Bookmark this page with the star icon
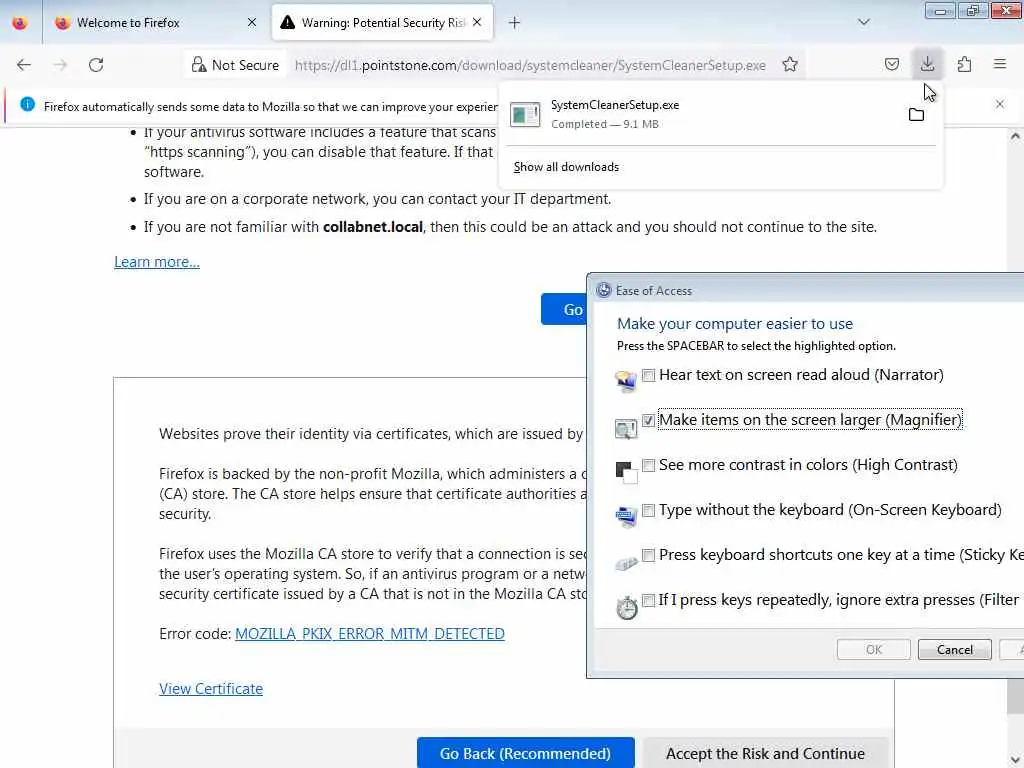The width and height of the screenshot is (1024, 768). pos(790,65)
